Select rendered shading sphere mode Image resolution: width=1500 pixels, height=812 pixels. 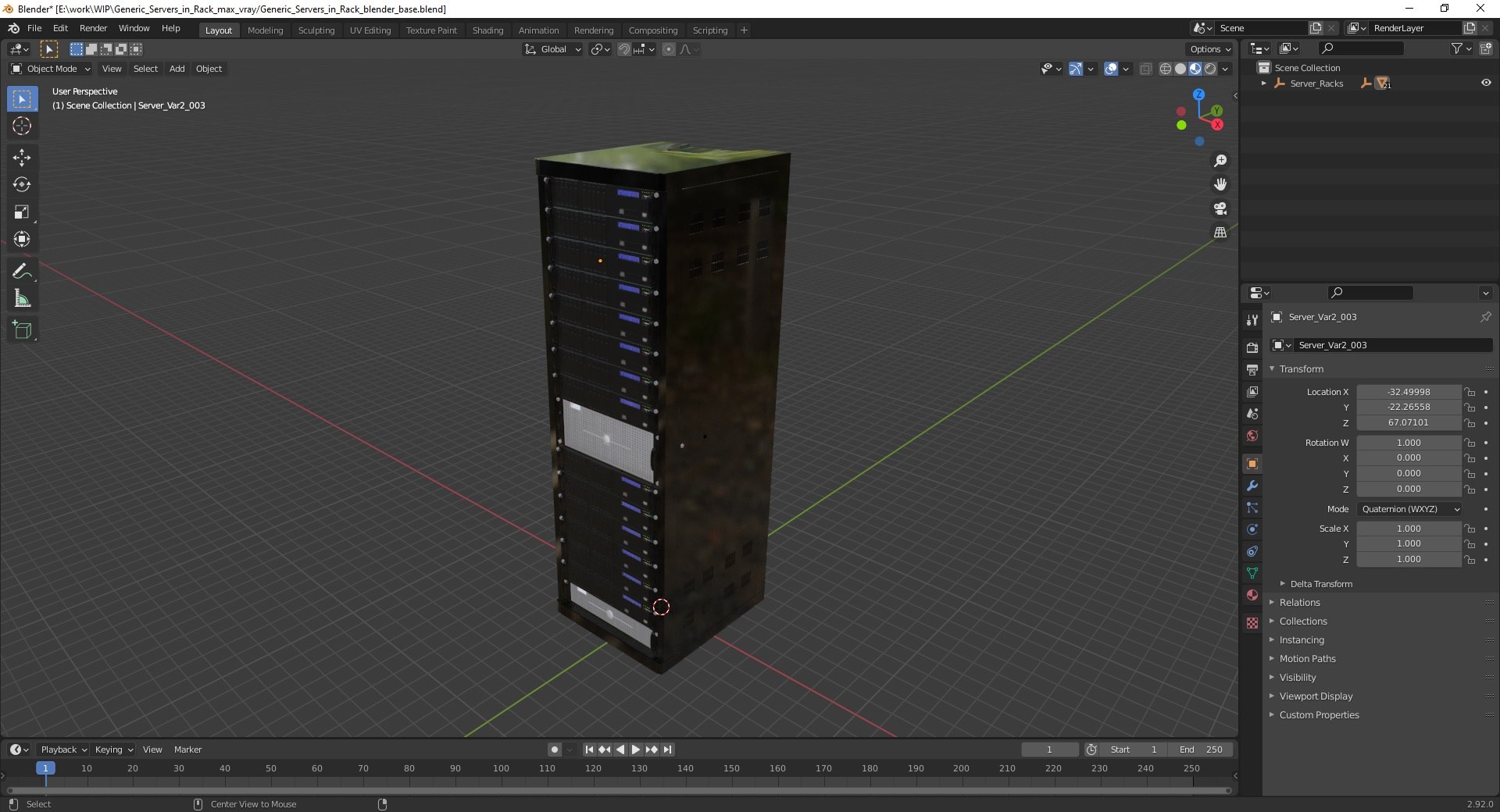pos(1210,69)
